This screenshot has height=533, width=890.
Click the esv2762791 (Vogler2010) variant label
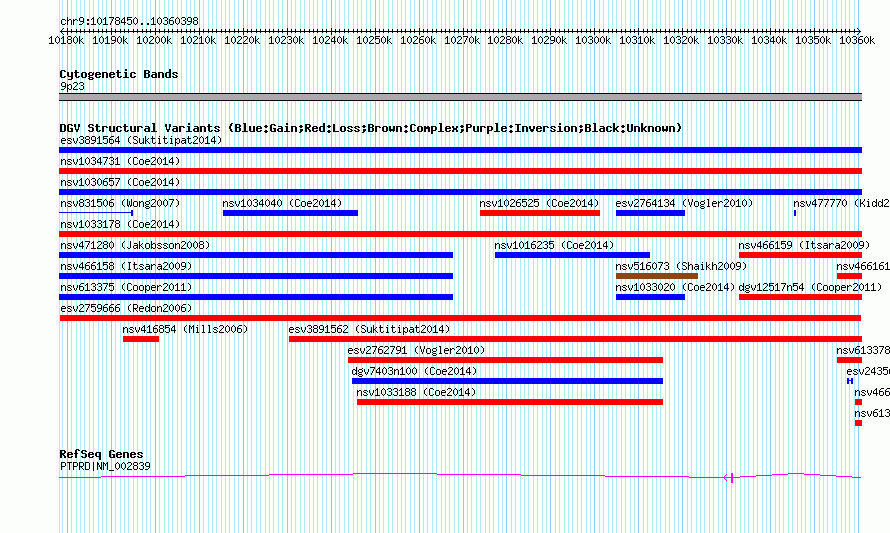point(416,350)
